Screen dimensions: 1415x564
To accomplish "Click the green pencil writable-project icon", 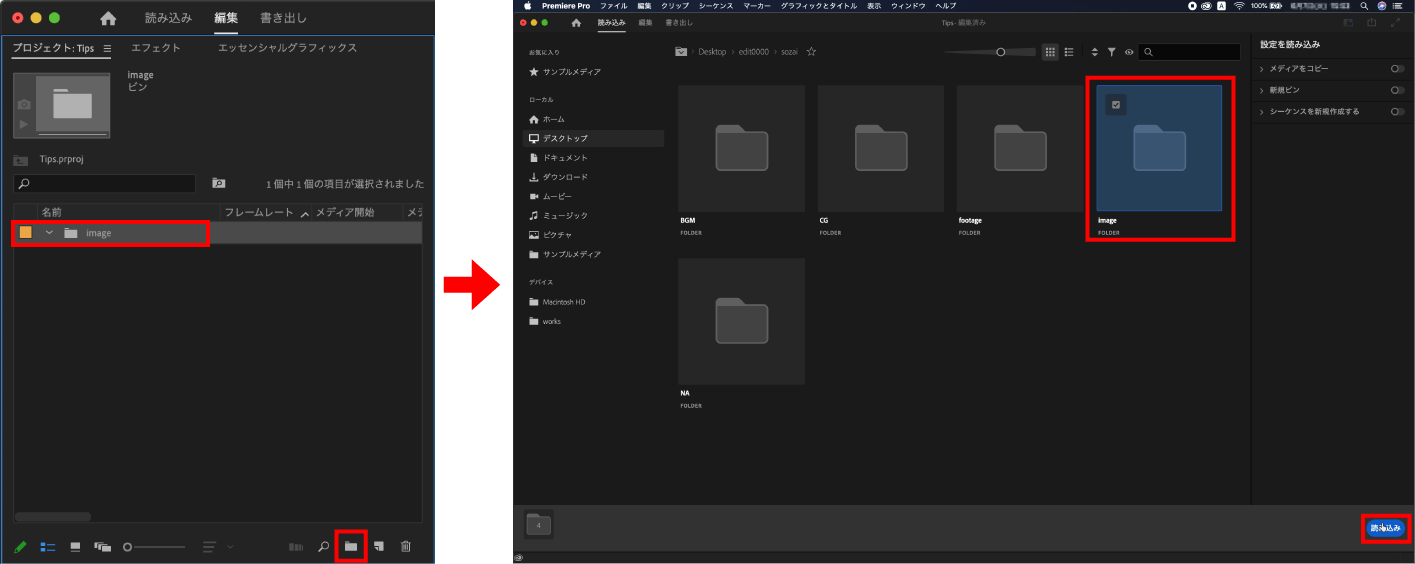I will click(20, 547).
